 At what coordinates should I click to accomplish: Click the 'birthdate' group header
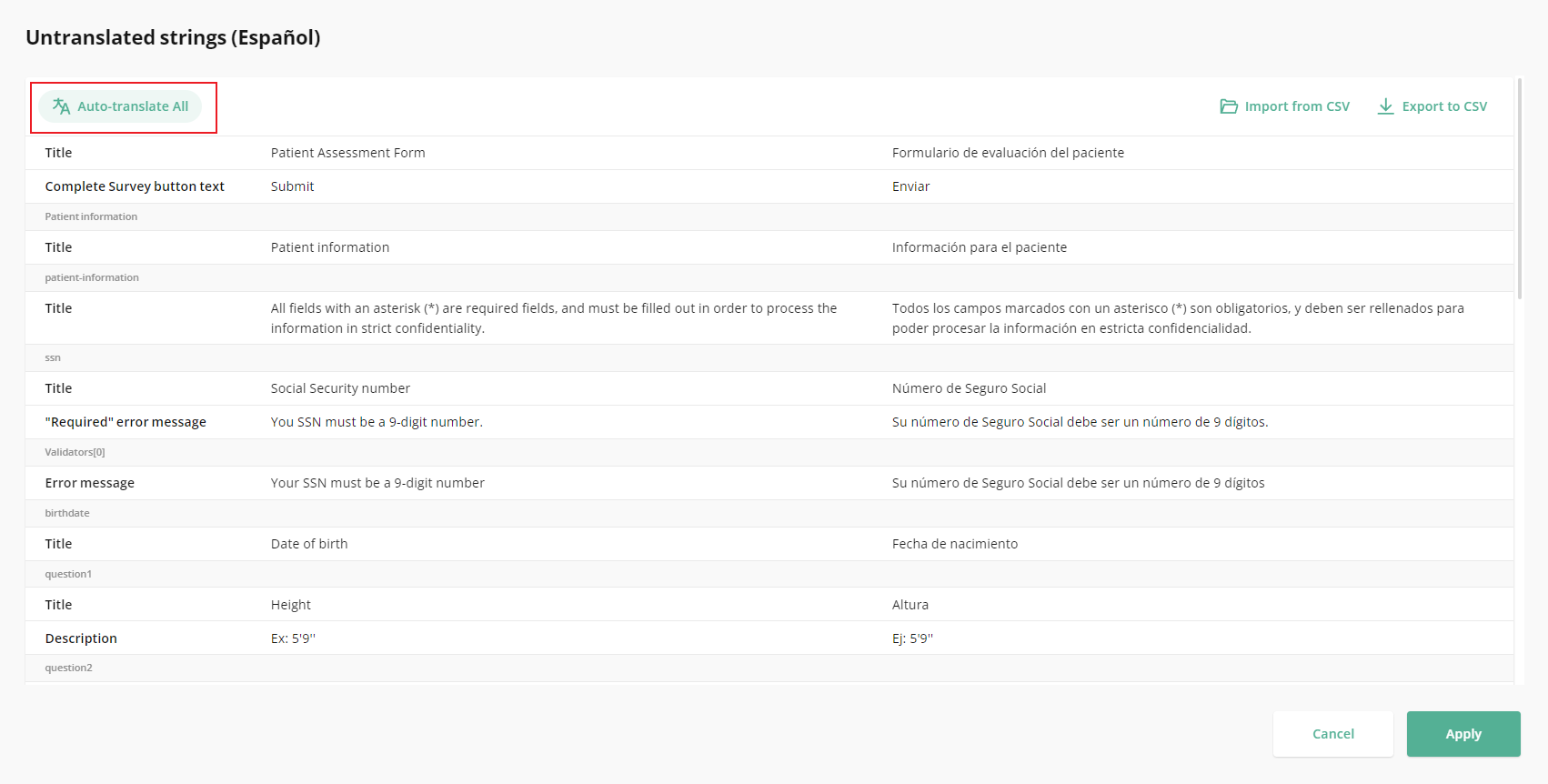point(67,513)
